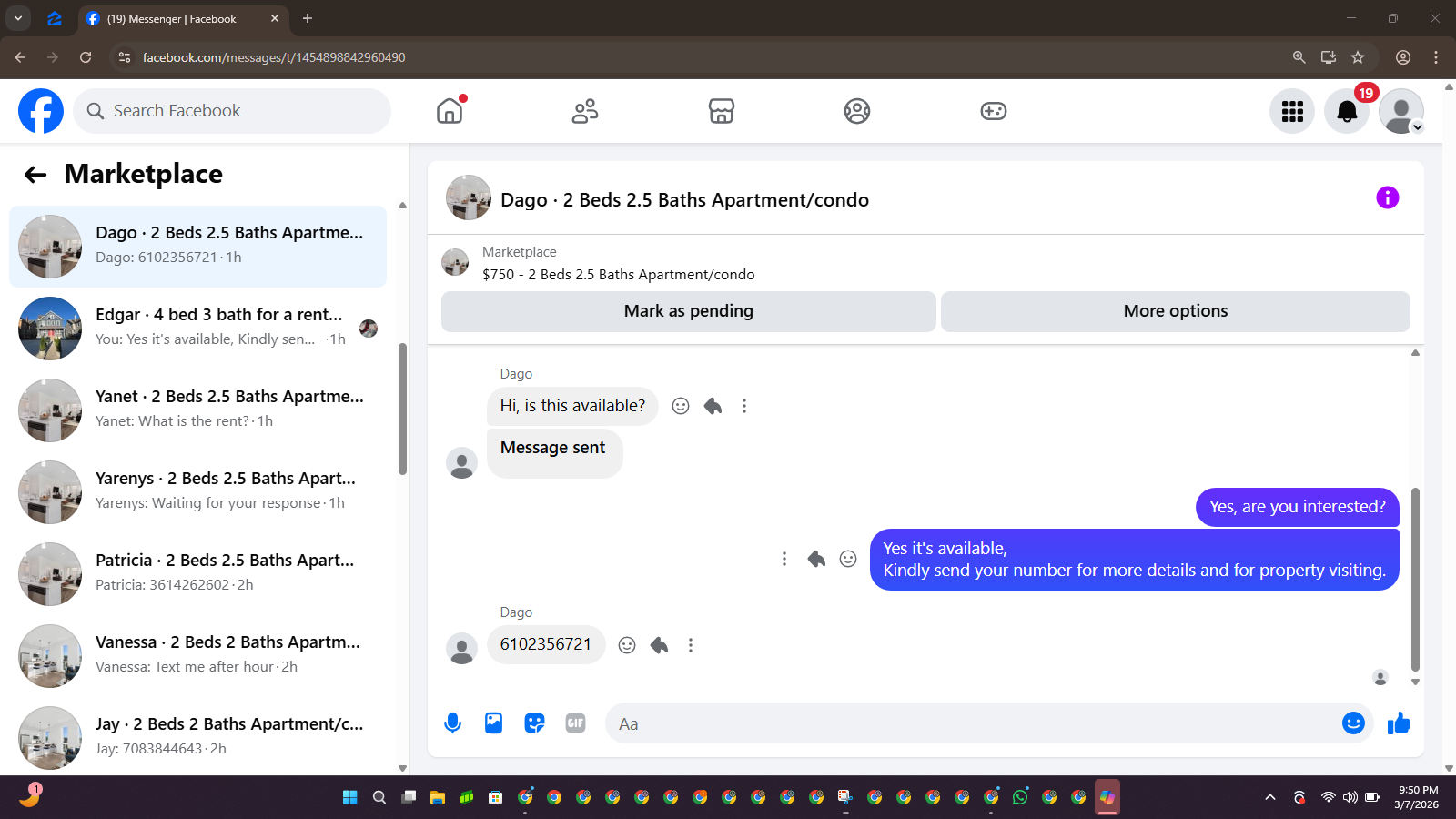Screen dimensions: 1456x819
Task: Bookmark this page with the star
Action: [x=1358, y=57]
